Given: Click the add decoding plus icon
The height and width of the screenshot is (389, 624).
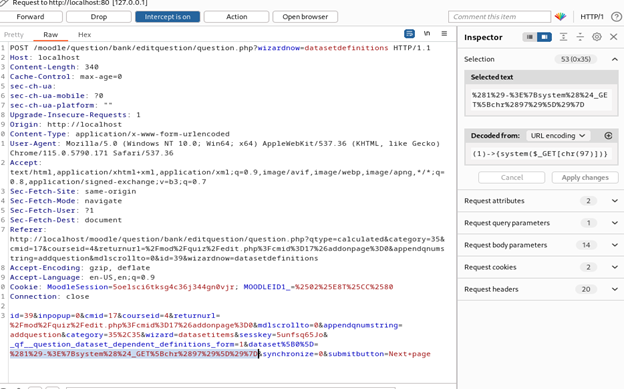Looking at the screenshot, I should click(608, 136).
